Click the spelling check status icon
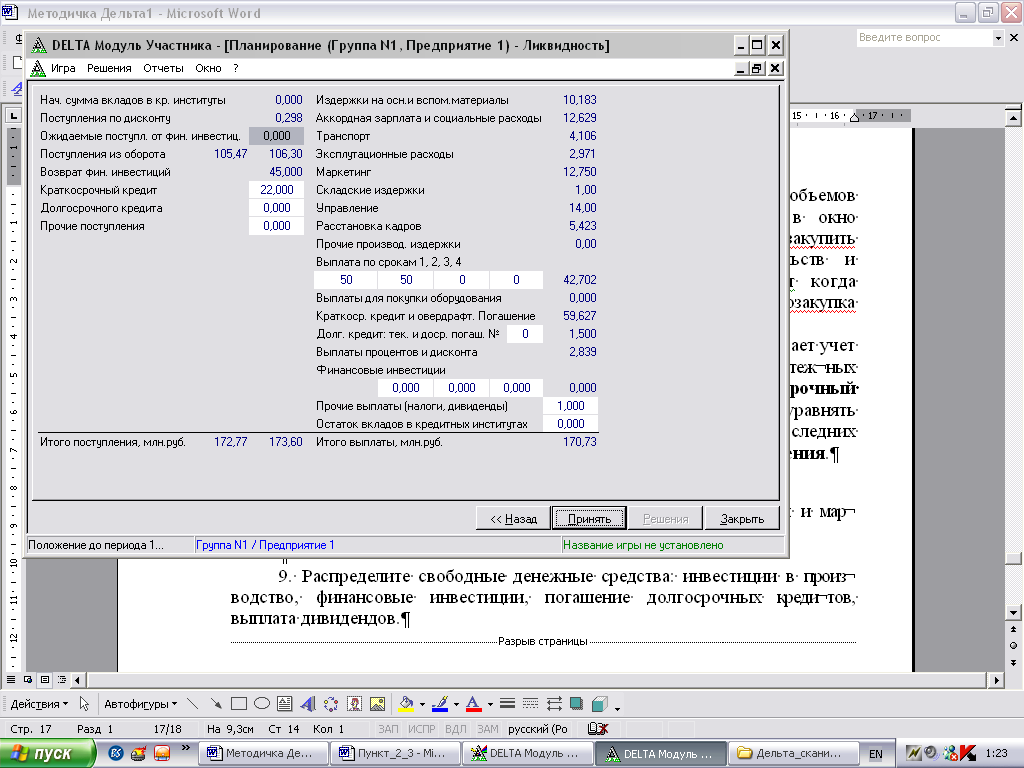This screenshot has width=1024, height=768. 598,729
